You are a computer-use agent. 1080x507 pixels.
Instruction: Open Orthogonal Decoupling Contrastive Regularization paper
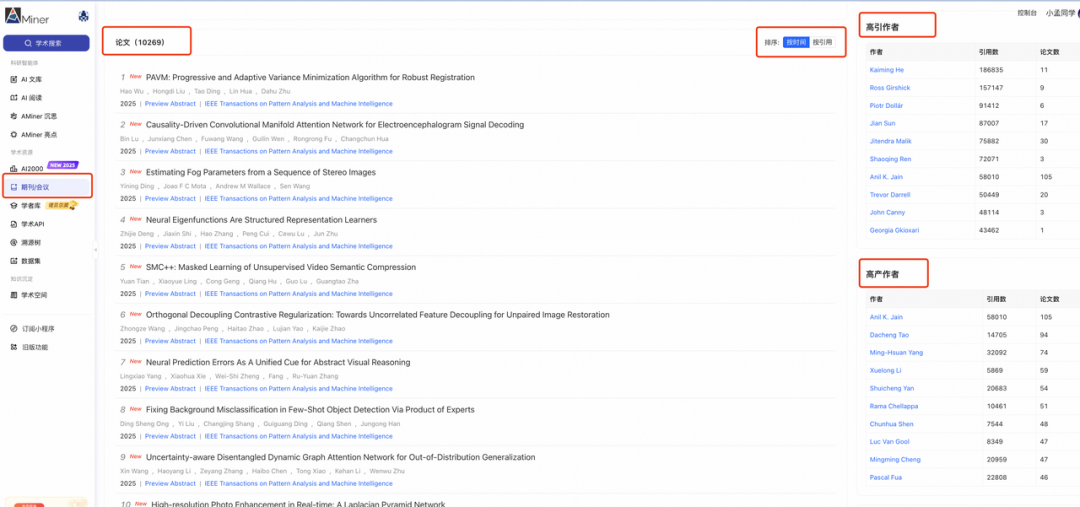(377, 315)
